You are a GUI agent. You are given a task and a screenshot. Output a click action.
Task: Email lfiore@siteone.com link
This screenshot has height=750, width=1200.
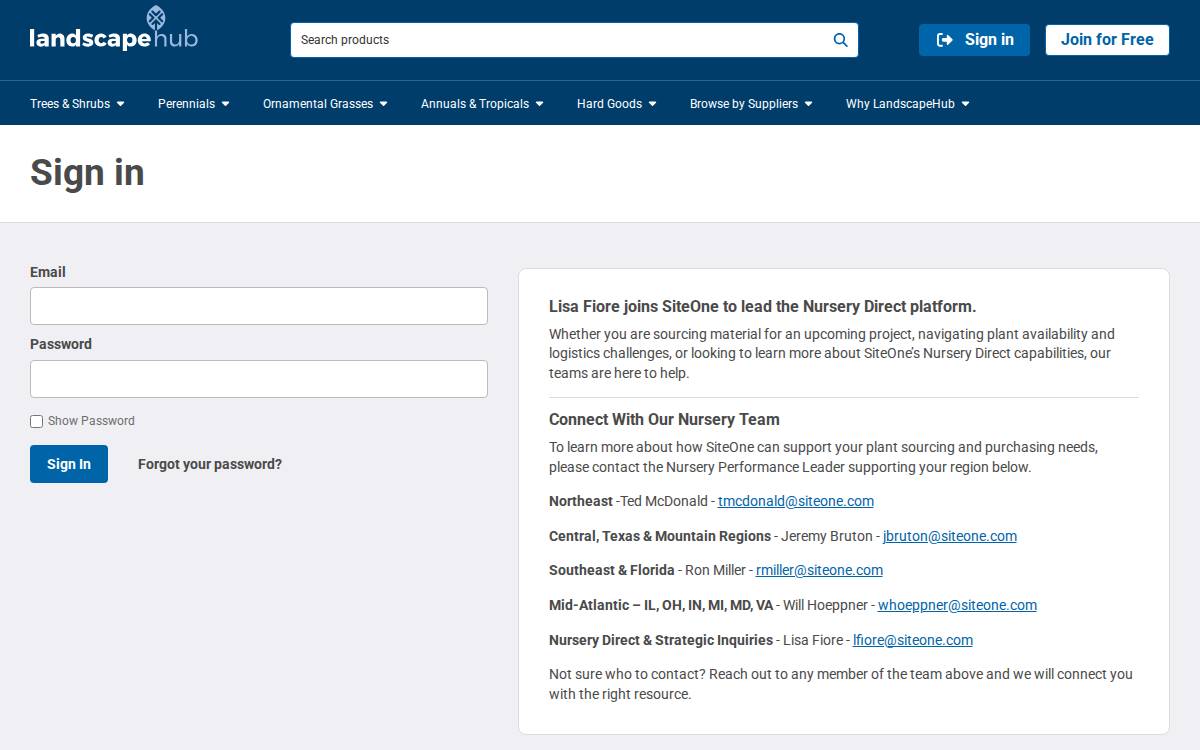pyautogui.click(x=913, y=640)
